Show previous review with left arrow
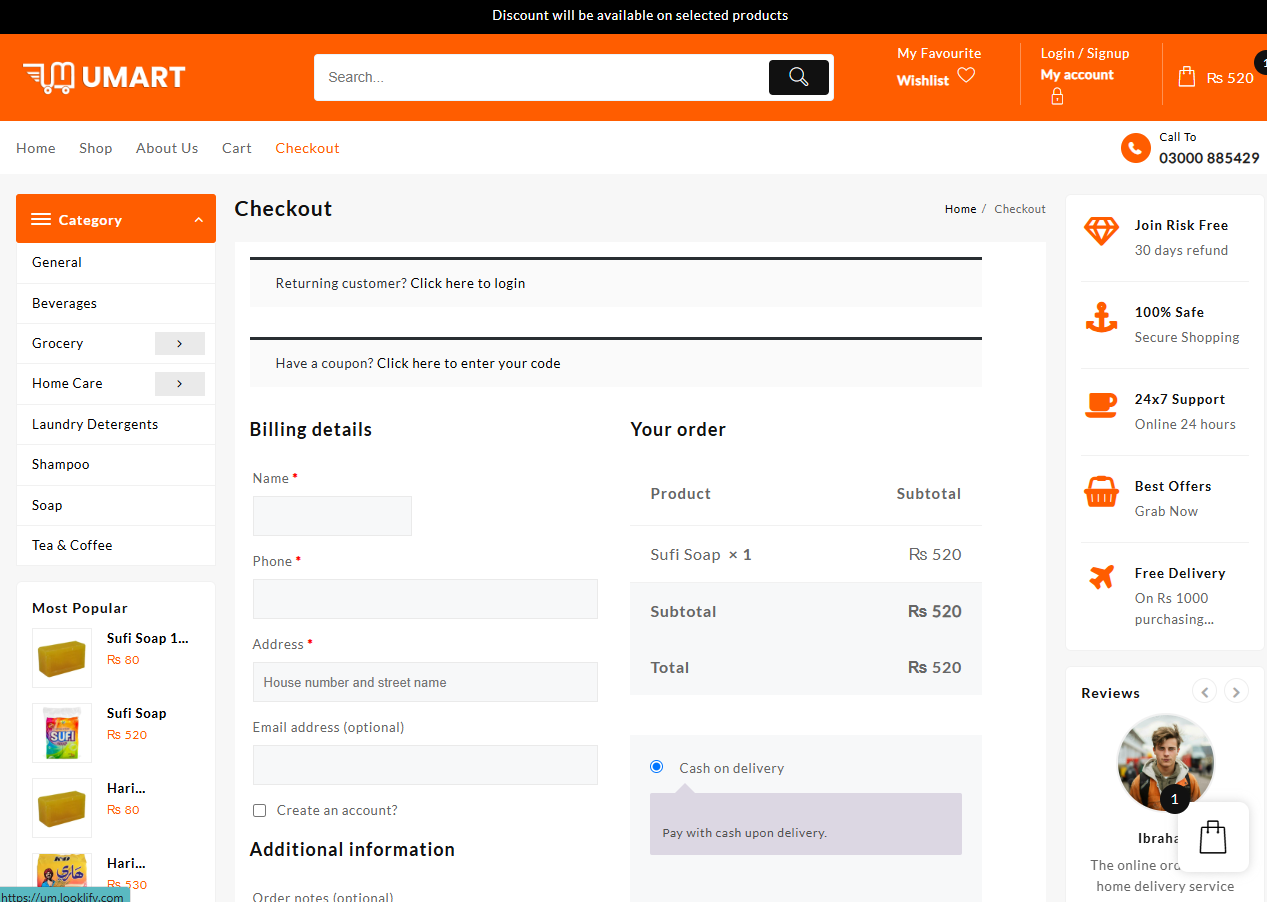Viewport: 1267px width, 902px height. click(1205, 692)
